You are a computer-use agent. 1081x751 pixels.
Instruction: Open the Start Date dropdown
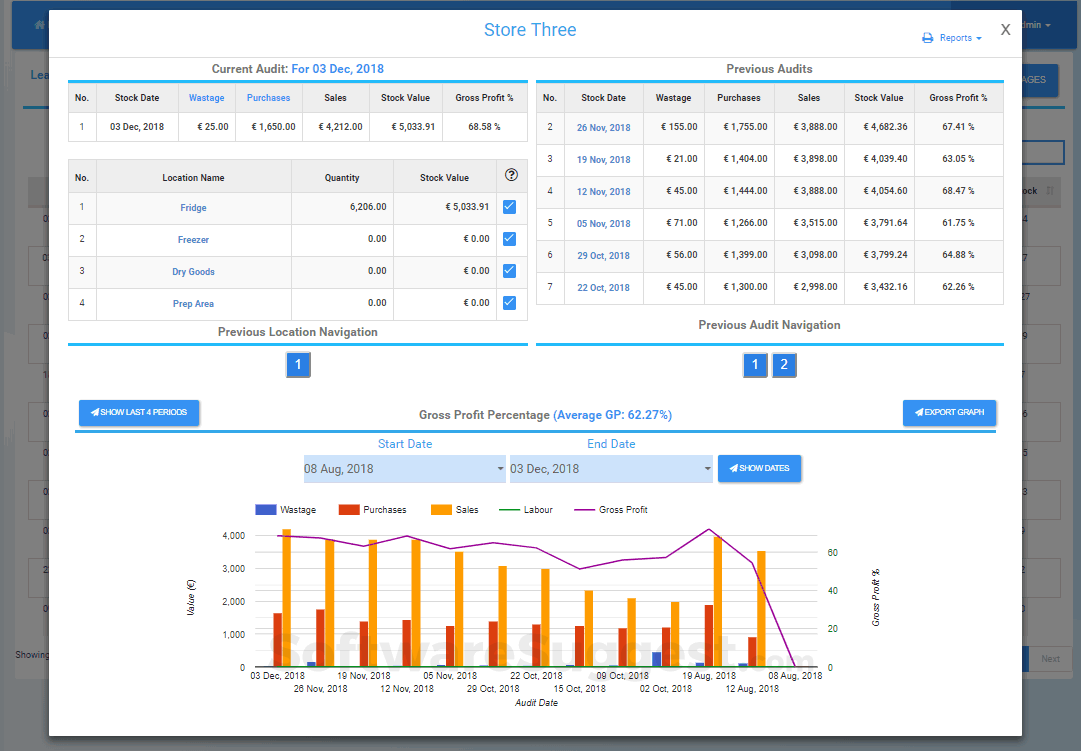click(404, 468)
